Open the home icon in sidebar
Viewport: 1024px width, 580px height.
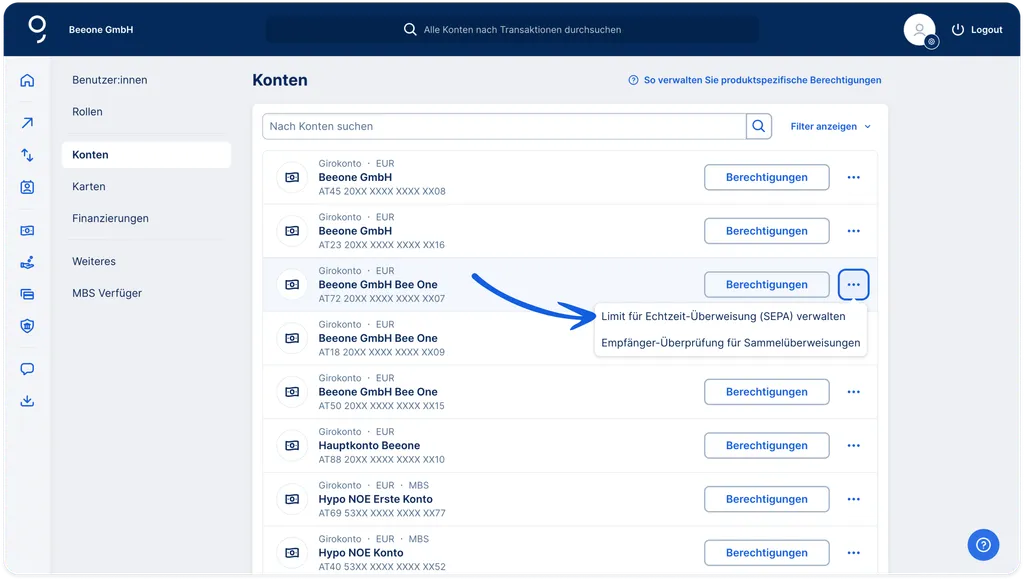[27, 80]
